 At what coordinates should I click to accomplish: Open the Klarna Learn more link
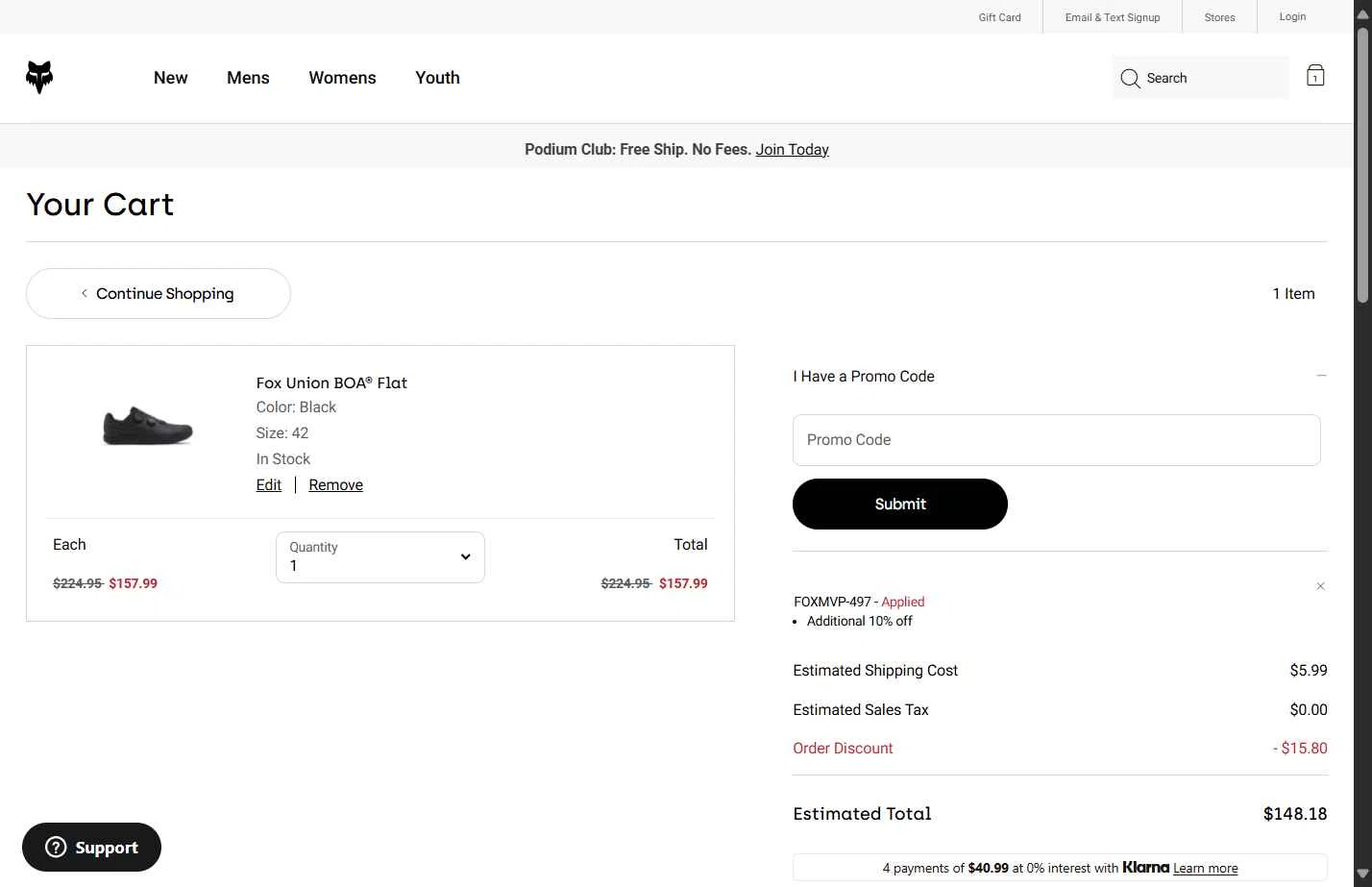point(1205,868)
